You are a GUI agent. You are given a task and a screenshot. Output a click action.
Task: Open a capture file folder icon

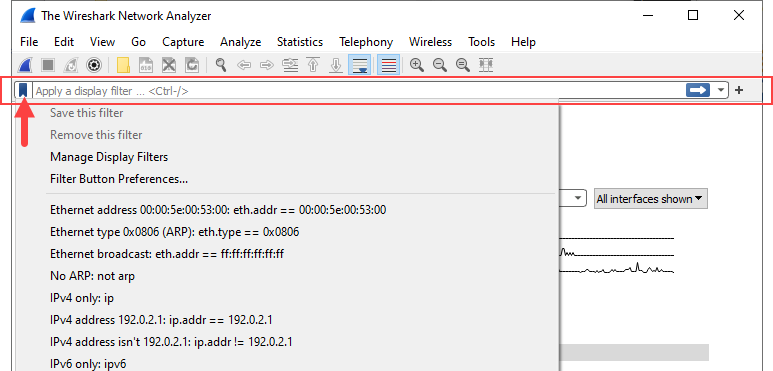tap(123, 65)
